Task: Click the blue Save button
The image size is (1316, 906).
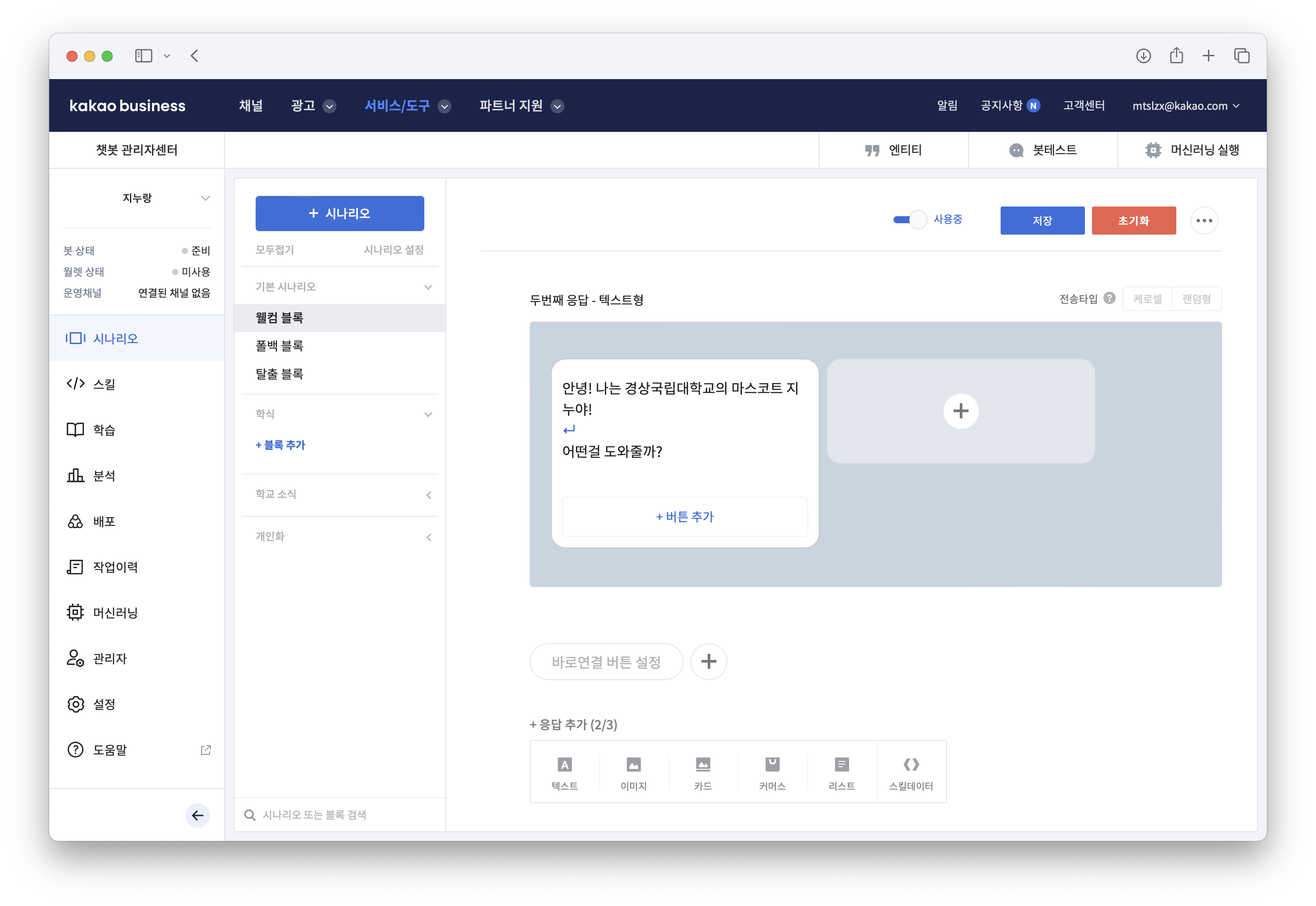Action: point(1042,220)
